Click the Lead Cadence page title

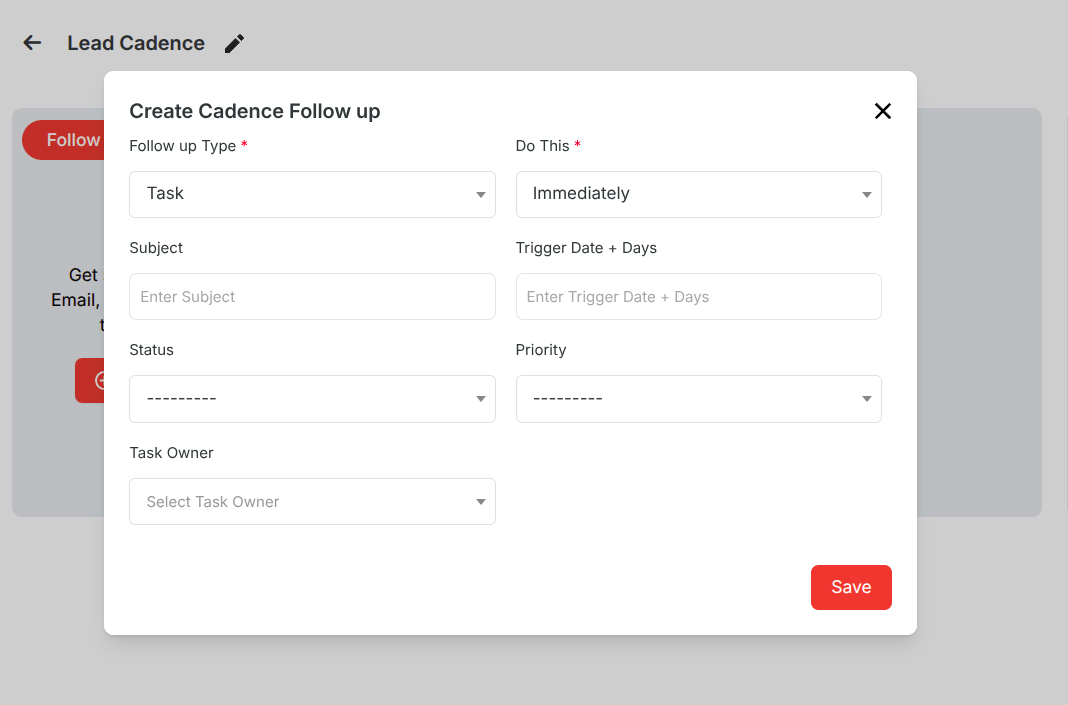coord(136,43)
